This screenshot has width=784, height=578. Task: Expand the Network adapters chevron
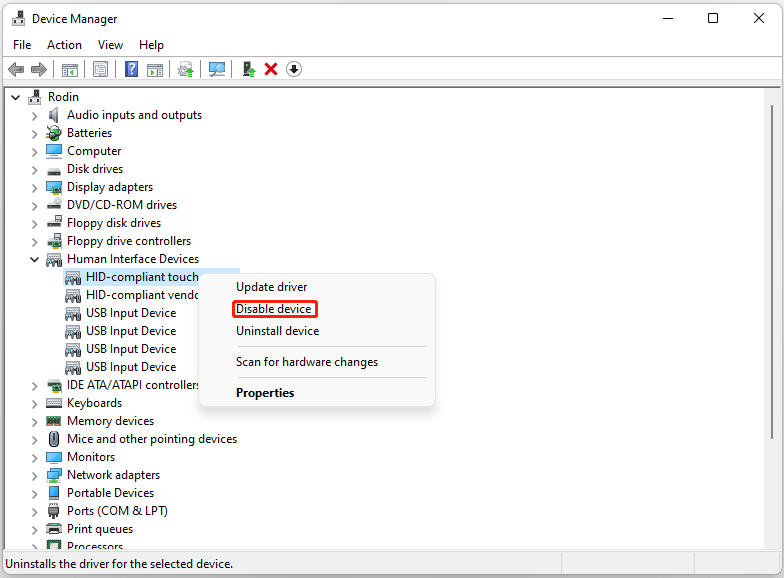pos(34,476)
